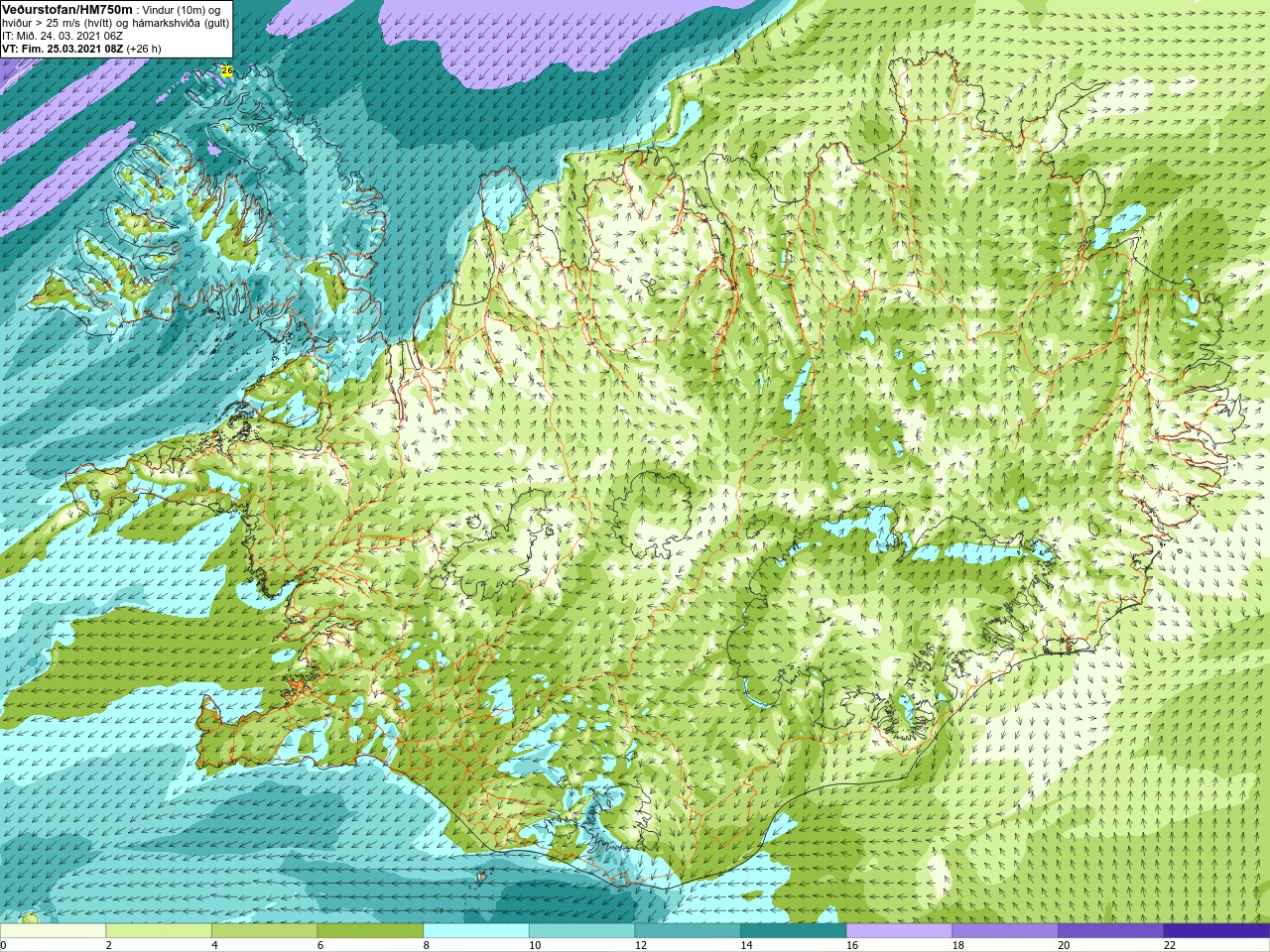Click the legend scale label 14
Screen dimensions: 1270x952
[746, 945]
